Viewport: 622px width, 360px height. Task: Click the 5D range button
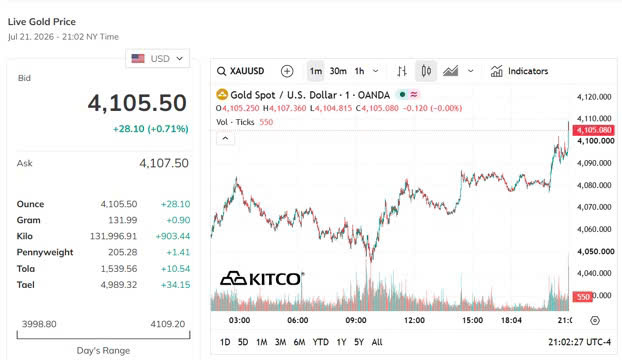tap(243, 342)
